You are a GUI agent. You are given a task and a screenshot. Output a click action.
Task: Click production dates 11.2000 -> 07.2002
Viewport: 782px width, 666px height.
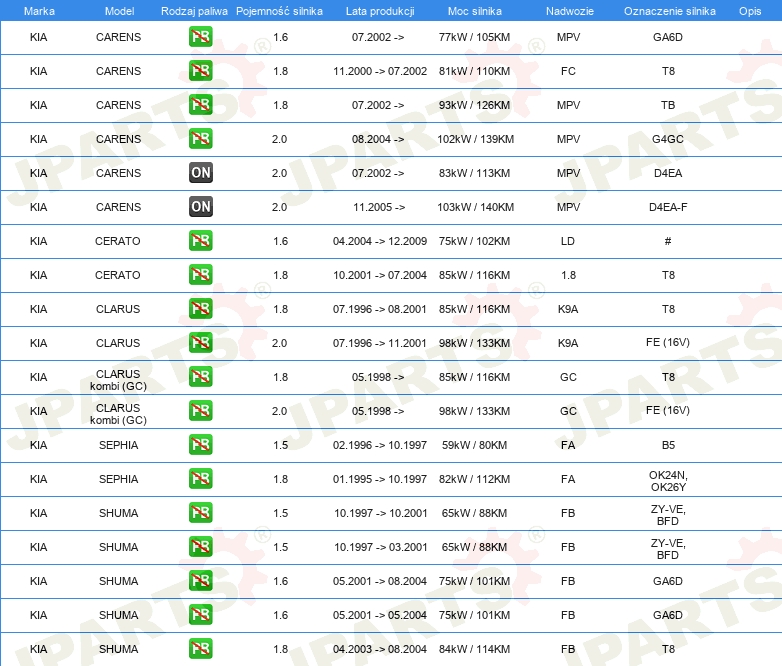380,71
